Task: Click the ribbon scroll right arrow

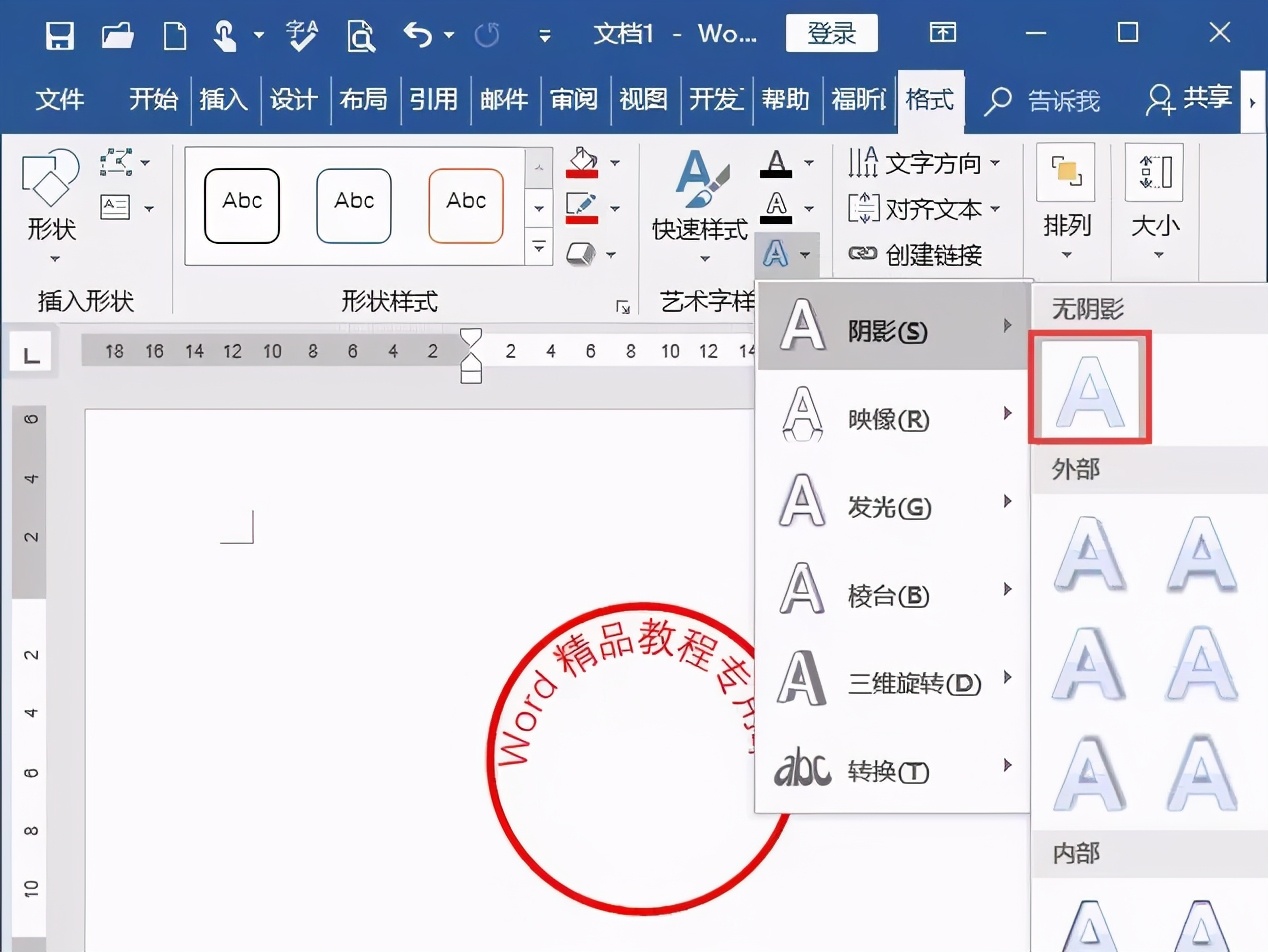Action: pos(1253,101)
